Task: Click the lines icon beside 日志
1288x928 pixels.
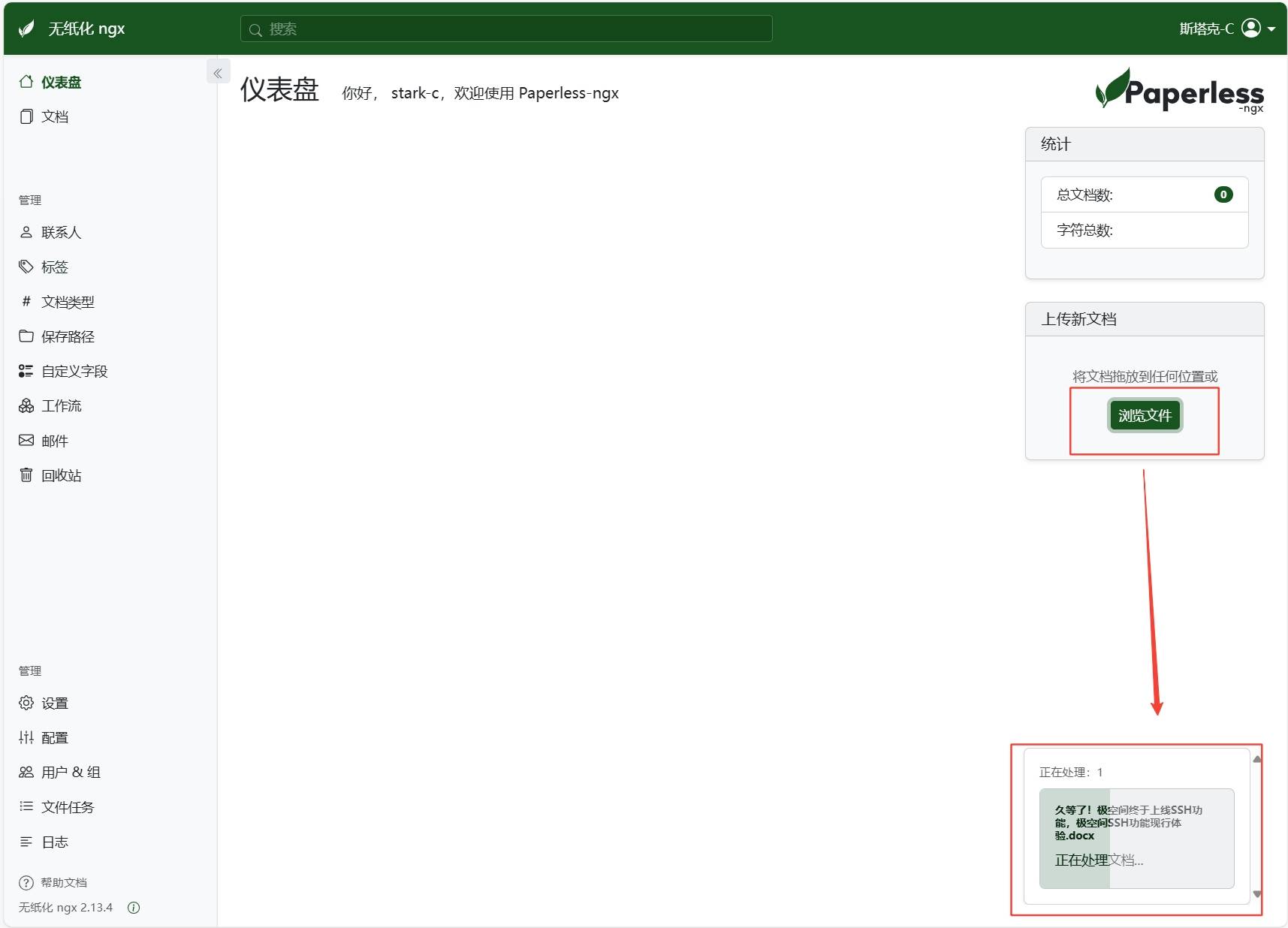Action: 26,842
